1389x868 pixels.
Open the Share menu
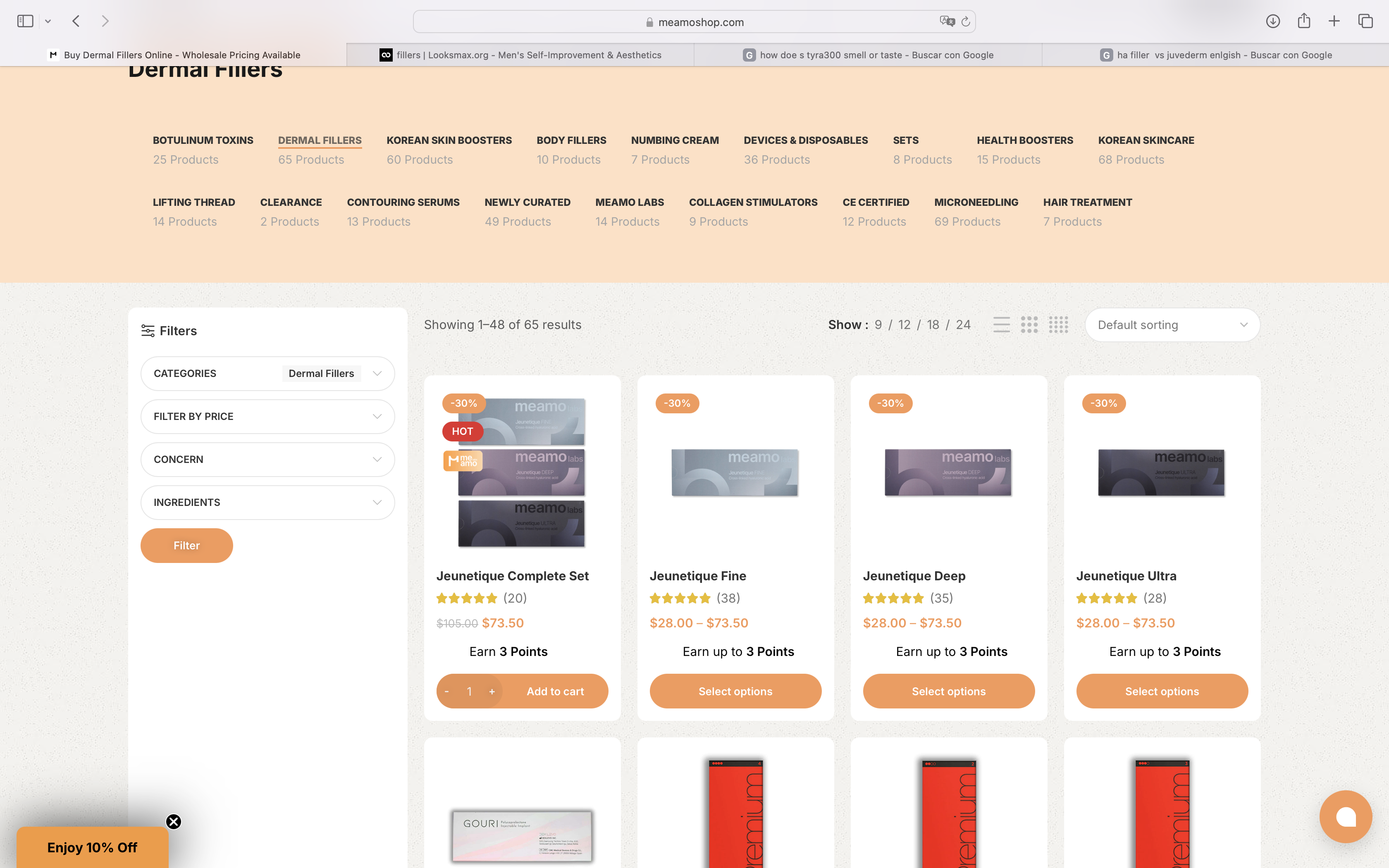click(x=1303, y=21)
